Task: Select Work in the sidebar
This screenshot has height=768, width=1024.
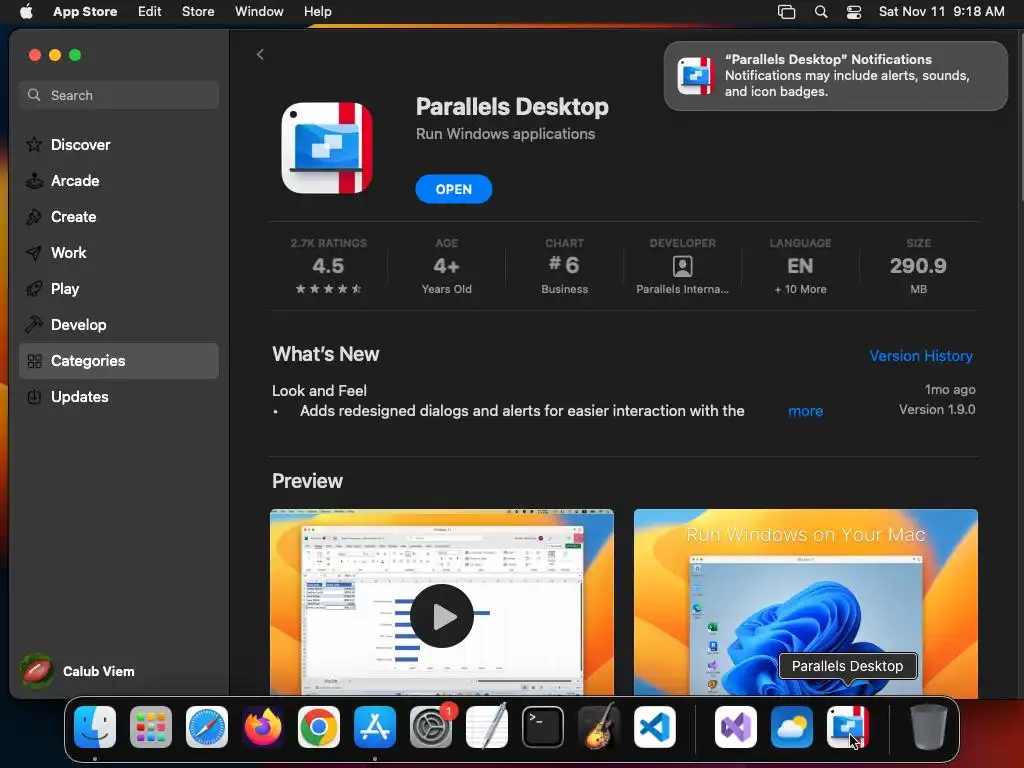Action: click(x=119, y=253)
